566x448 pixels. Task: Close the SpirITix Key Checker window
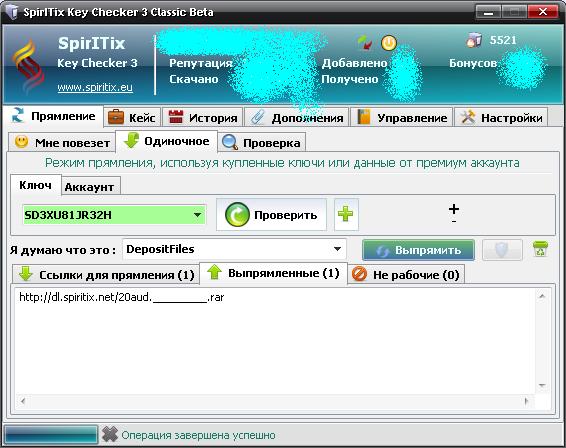[543, 12]
